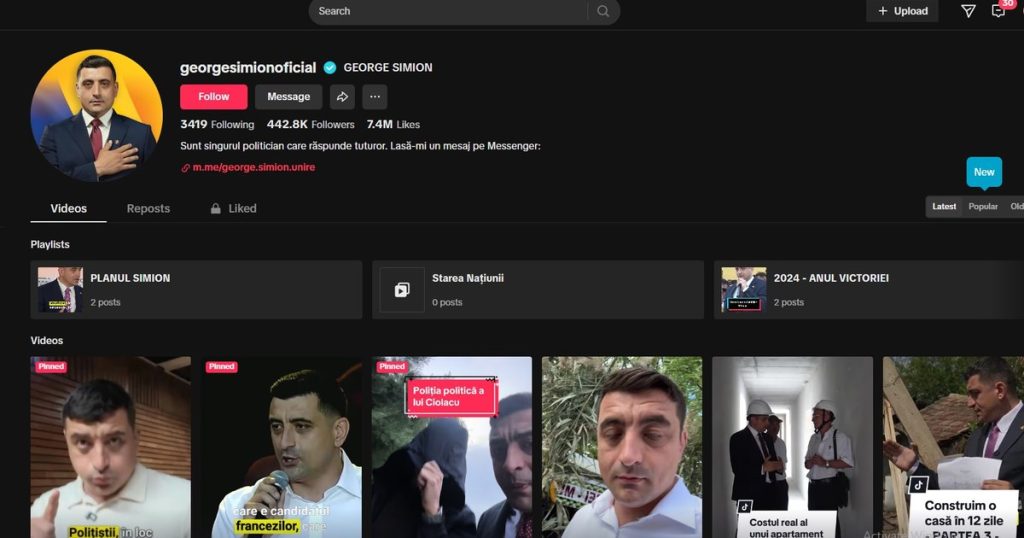Open video Poliția politică a lui Ciolacu
Image resolution: width=1024 pixels, height=538 pixels.
coord(452,447)
